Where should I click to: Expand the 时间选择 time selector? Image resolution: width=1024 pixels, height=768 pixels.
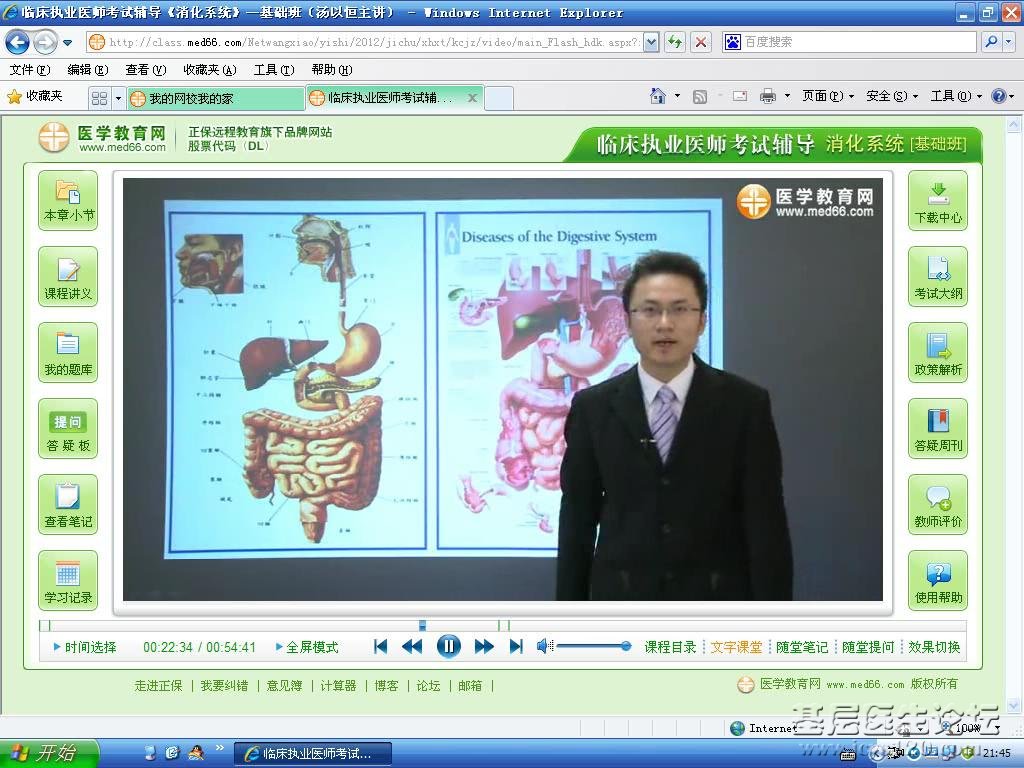coord(90,647)
